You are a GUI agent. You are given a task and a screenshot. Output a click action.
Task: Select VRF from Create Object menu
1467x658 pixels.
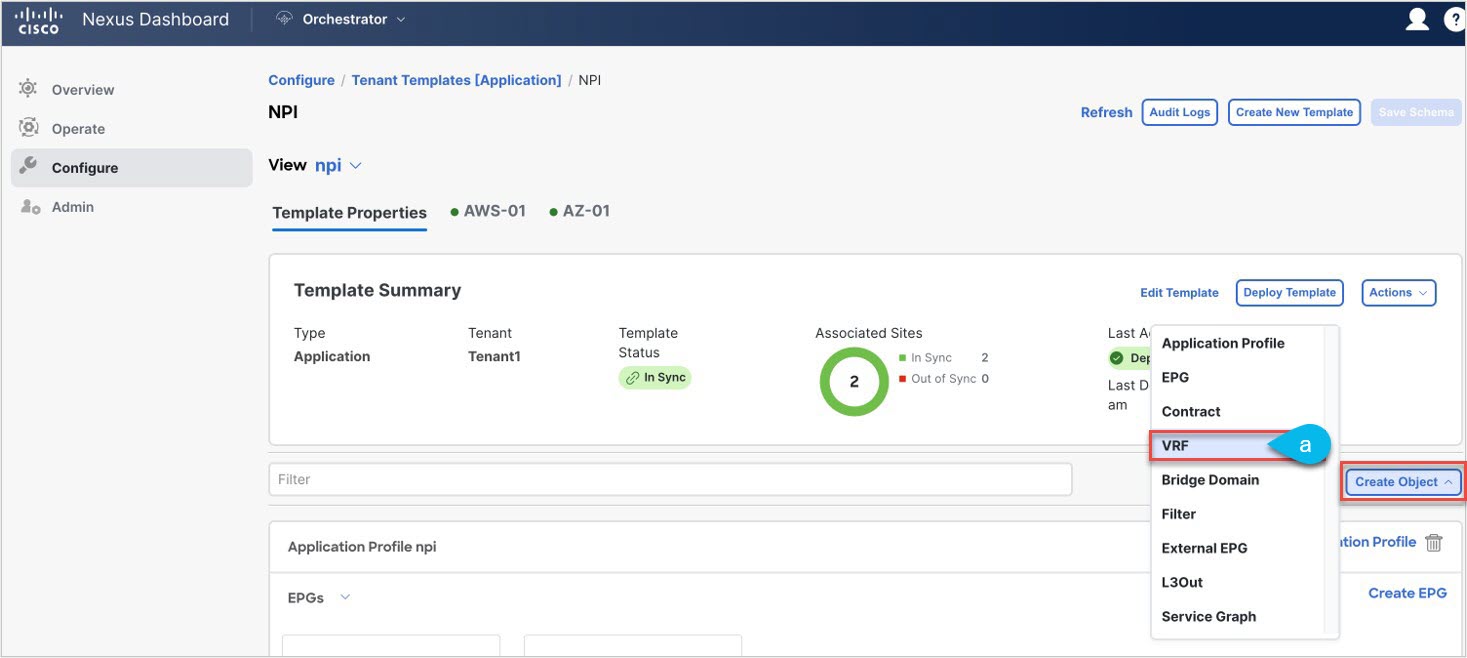click(1175, 446)
